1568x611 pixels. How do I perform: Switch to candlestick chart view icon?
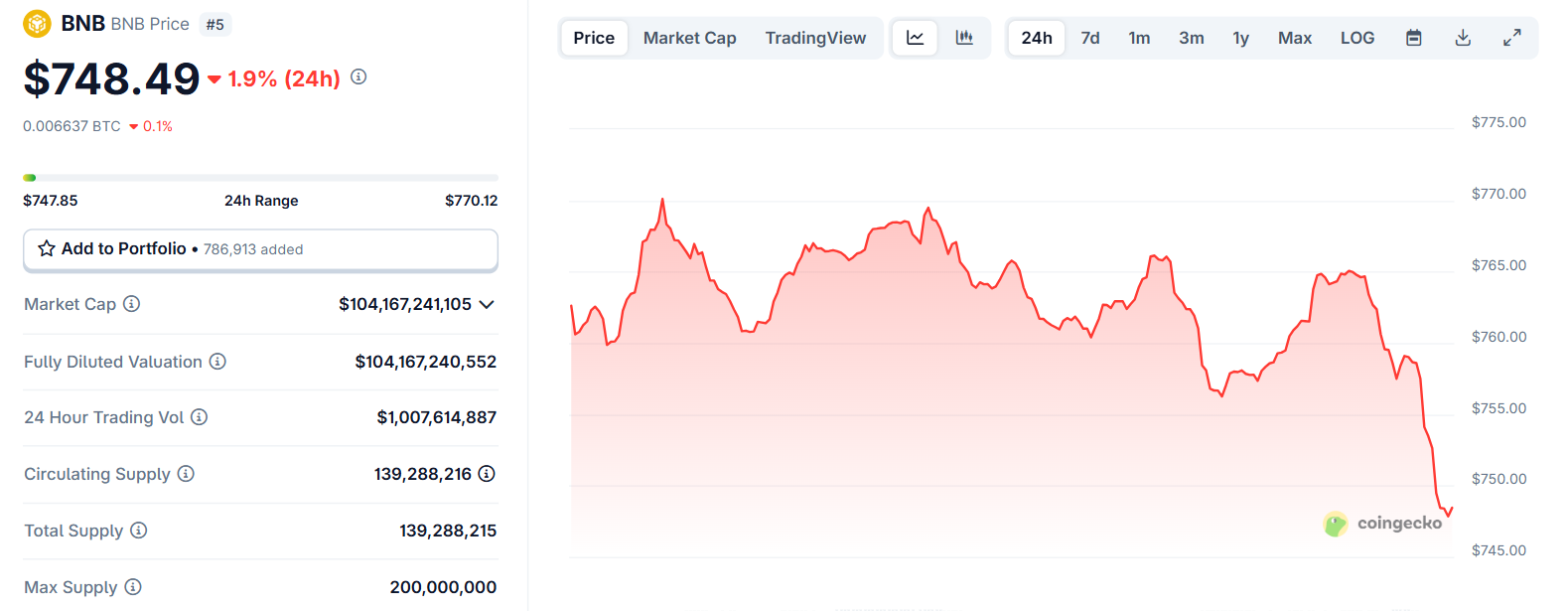pos(964,38)
